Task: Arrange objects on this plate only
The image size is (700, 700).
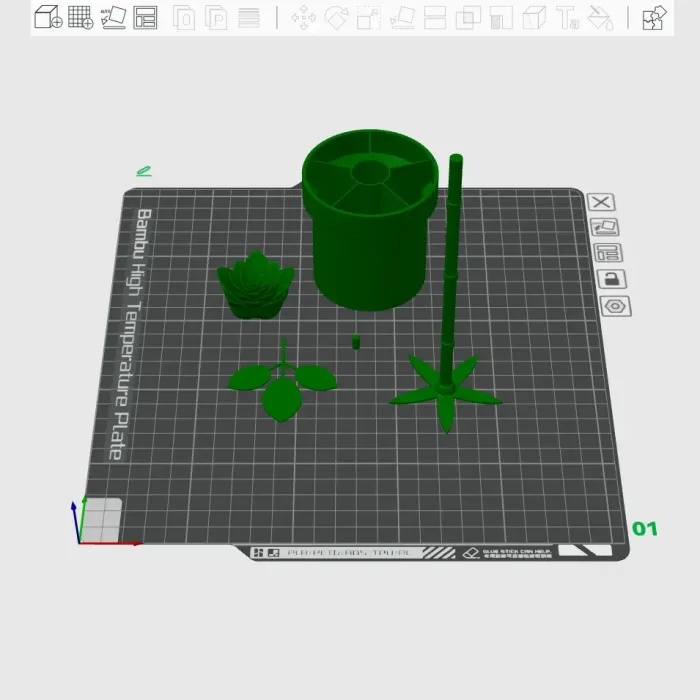Action: (608, 253)
